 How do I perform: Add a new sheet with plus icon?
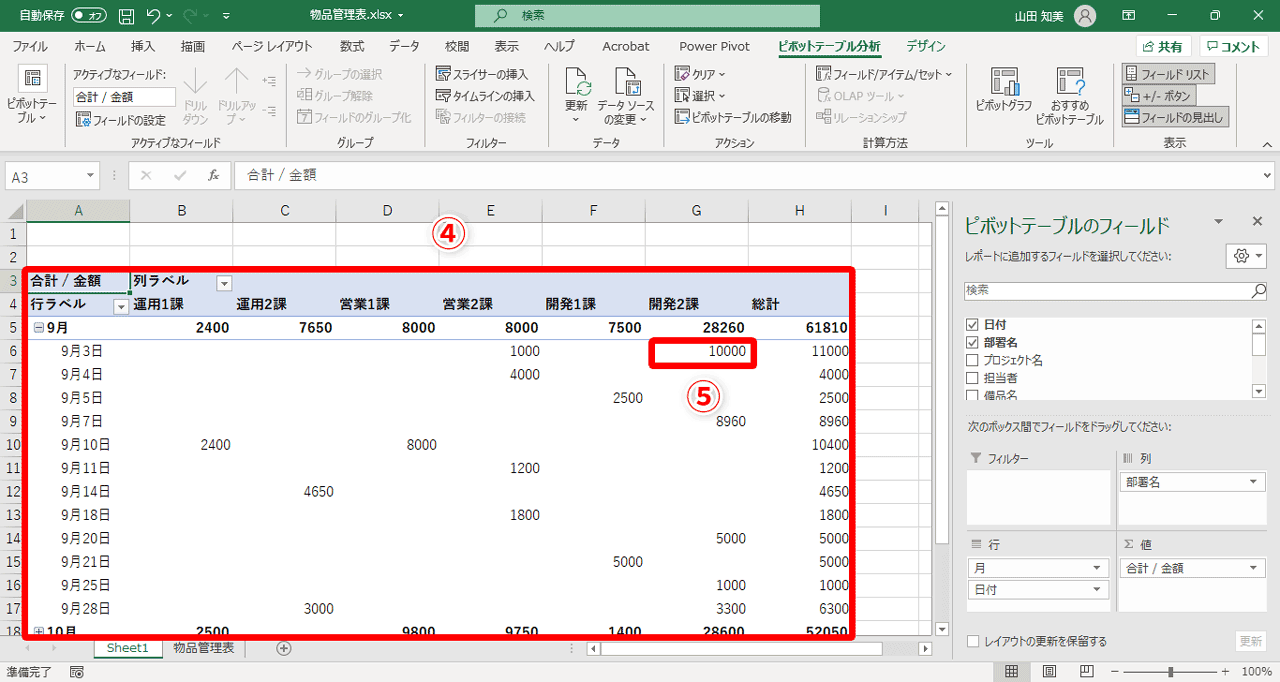[x=284, y=648]
